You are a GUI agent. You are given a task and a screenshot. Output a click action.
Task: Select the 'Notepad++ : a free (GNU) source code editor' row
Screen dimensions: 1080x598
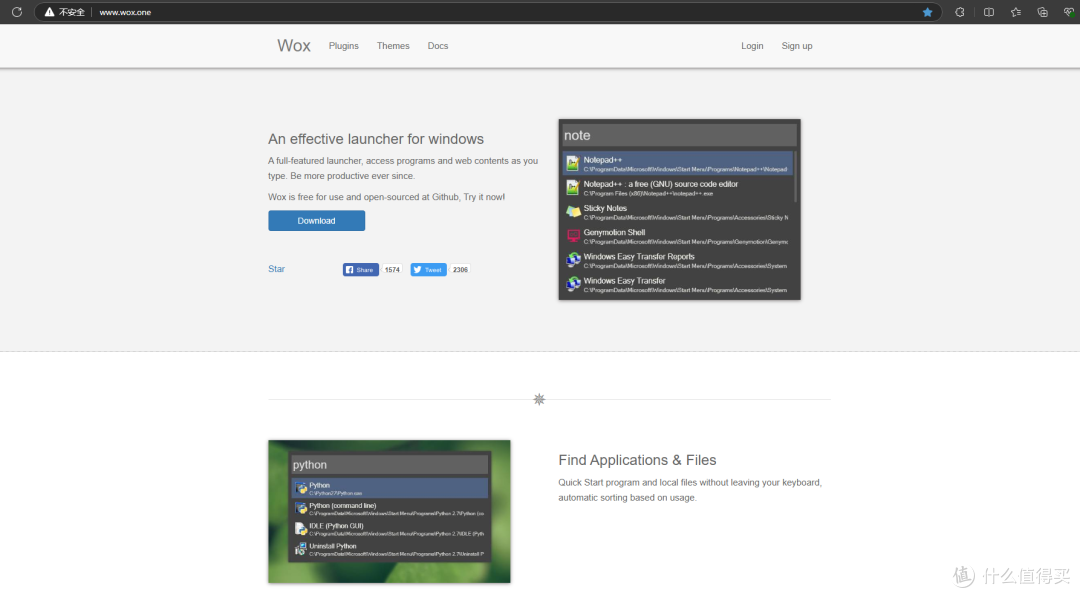[678, 187]
